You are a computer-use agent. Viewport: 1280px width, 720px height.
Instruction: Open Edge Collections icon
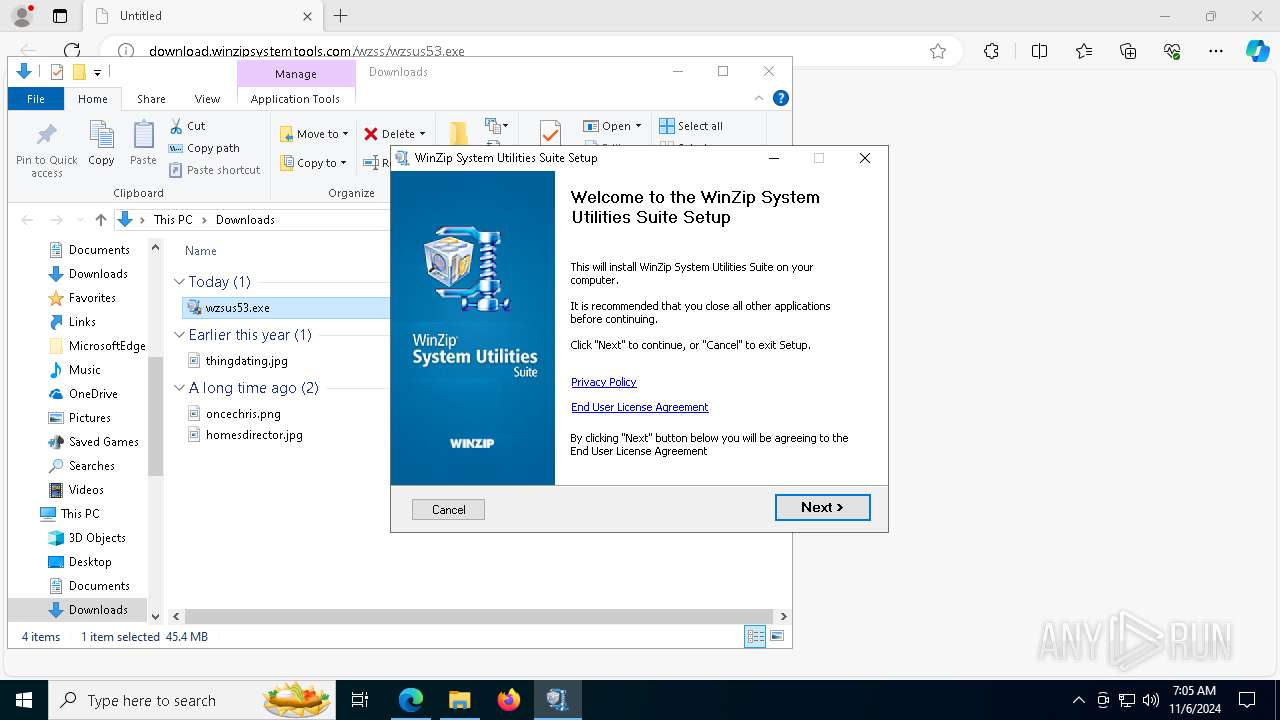click(1128, 51)
